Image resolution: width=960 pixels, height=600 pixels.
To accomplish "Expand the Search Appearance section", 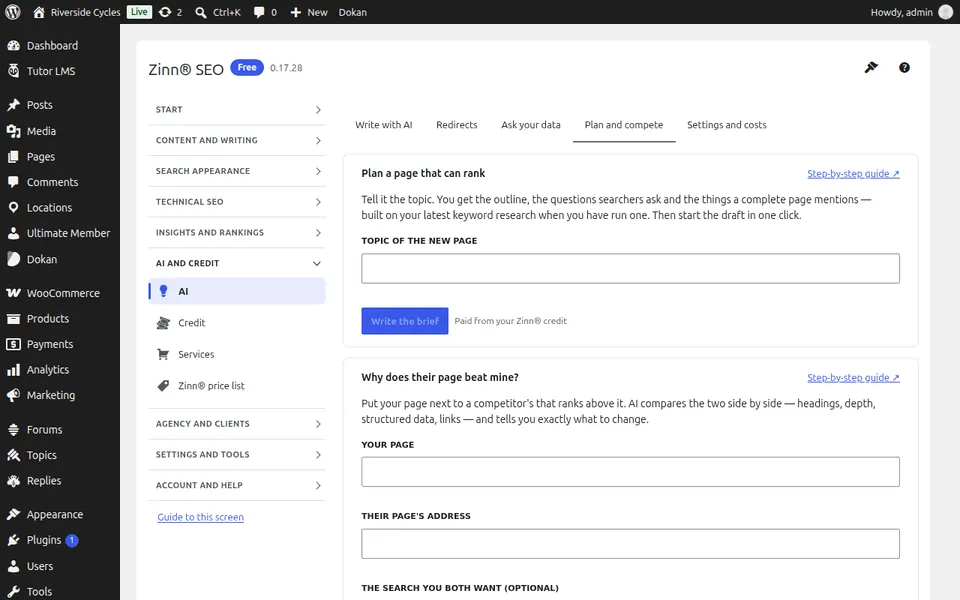I will point(237,171).
